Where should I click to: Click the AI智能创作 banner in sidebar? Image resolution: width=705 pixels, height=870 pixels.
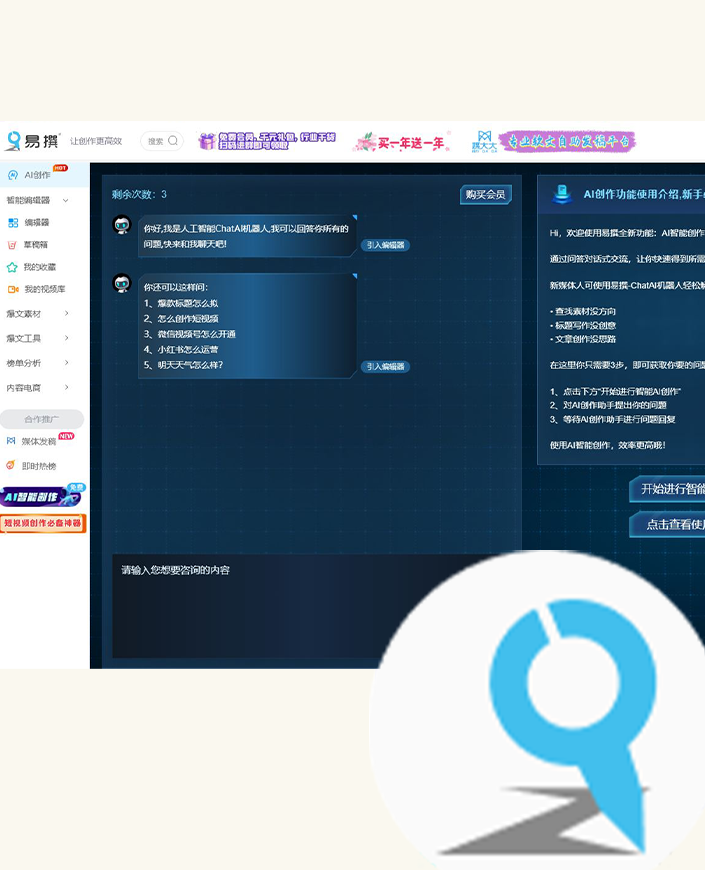tap(42, 496)
